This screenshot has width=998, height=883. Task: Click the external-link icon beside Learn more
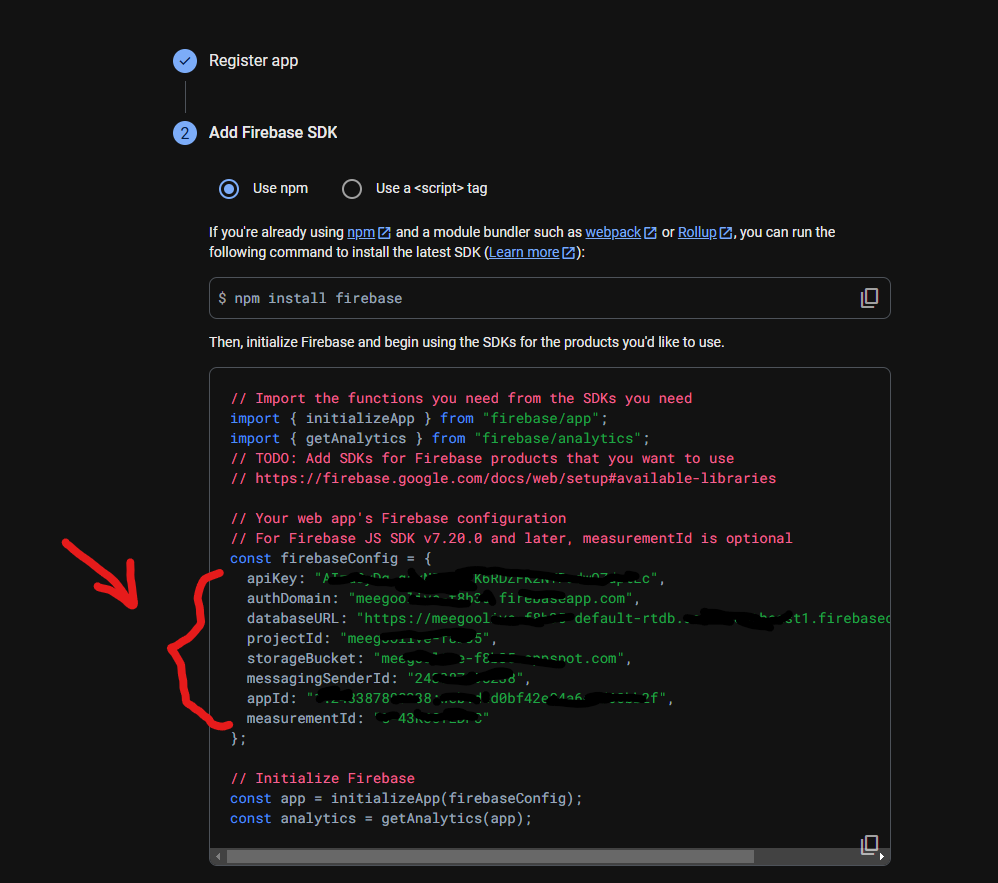[x=568, y=252]
